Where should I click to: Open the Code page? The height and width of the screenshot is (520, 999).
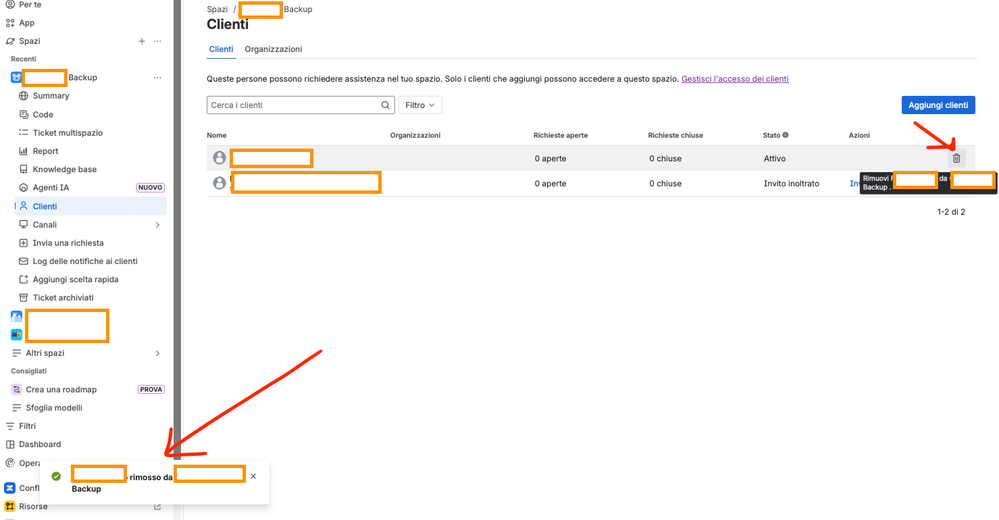43,115
